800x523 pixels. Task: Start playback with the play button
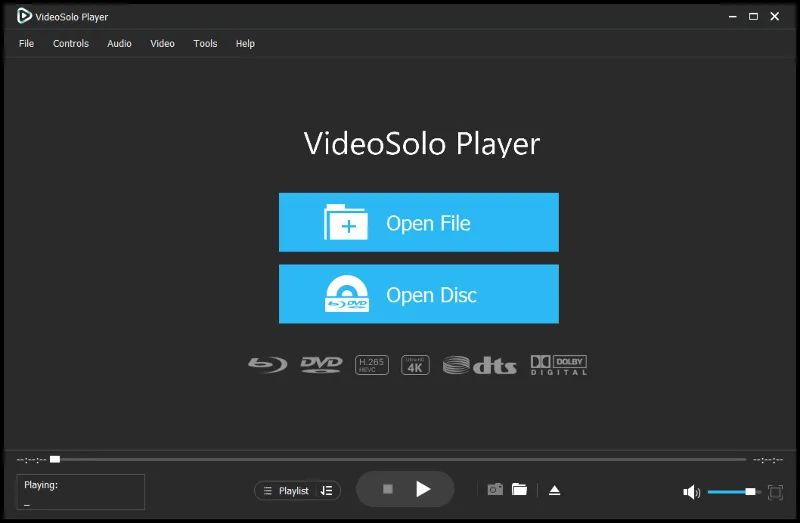point(423,489)
